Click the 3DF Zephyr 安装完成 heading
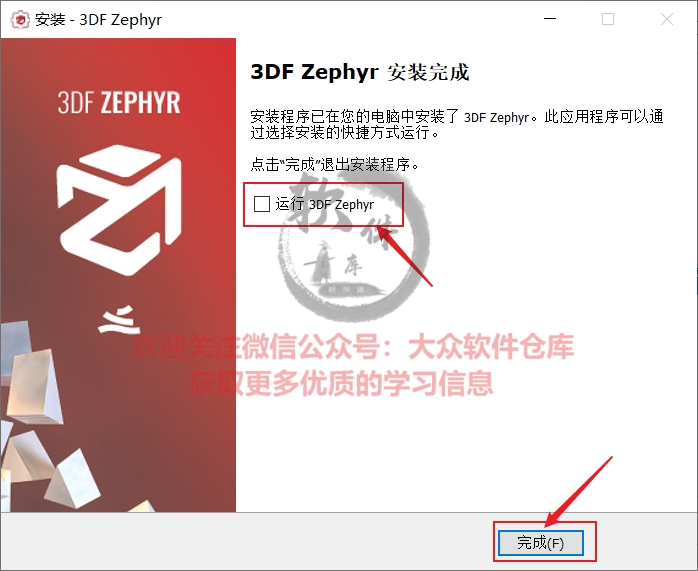 (360, 72)
